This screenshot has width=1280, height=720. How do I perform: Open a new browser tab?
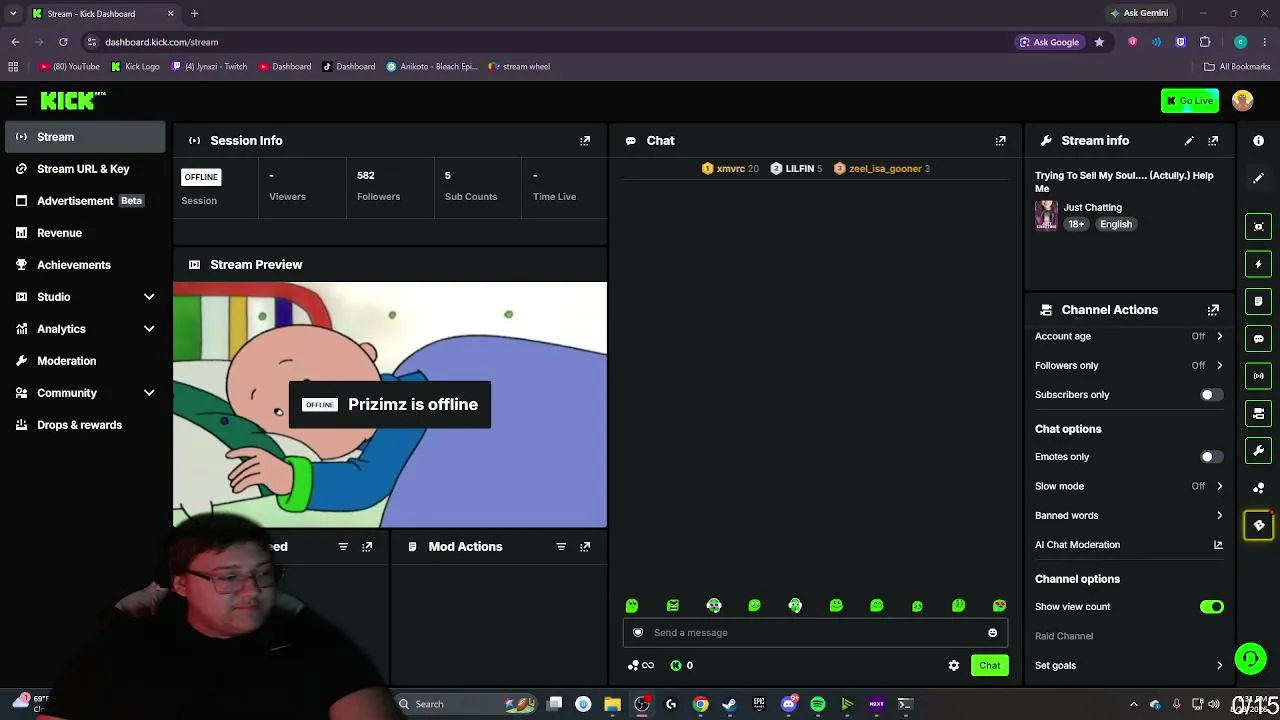click(194, 14)
